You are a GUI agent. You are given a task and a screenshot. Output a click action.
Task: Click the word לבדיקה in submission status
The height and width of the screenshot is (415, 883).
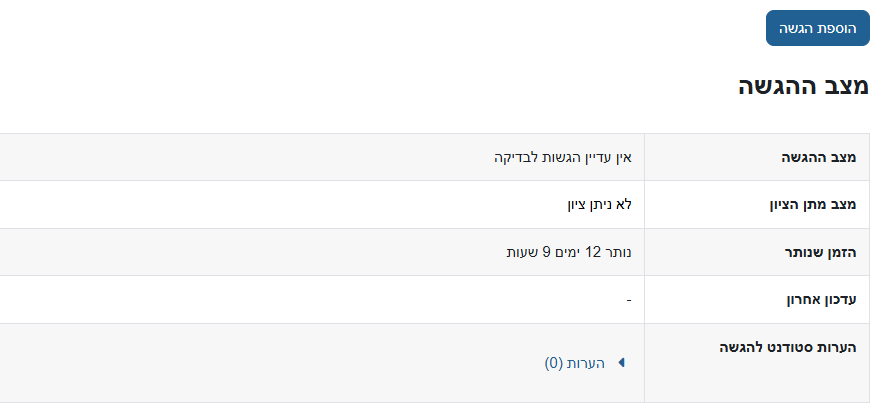point(519,157)
